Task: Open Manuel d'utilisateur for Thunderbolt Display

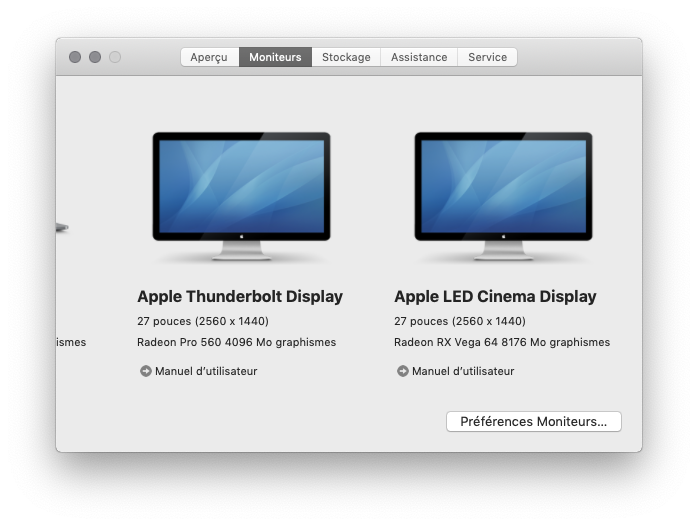Action: click(x=206, y=371)
